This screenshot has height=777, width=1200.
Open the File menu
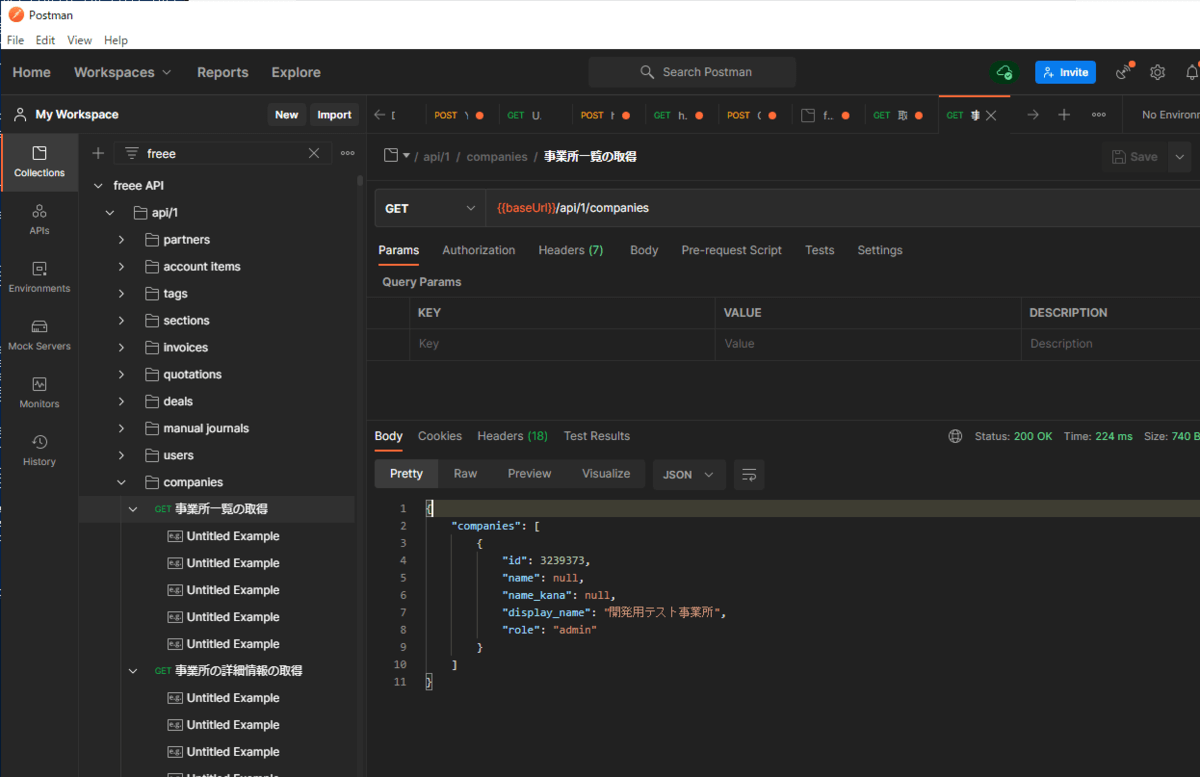(15, 40)
